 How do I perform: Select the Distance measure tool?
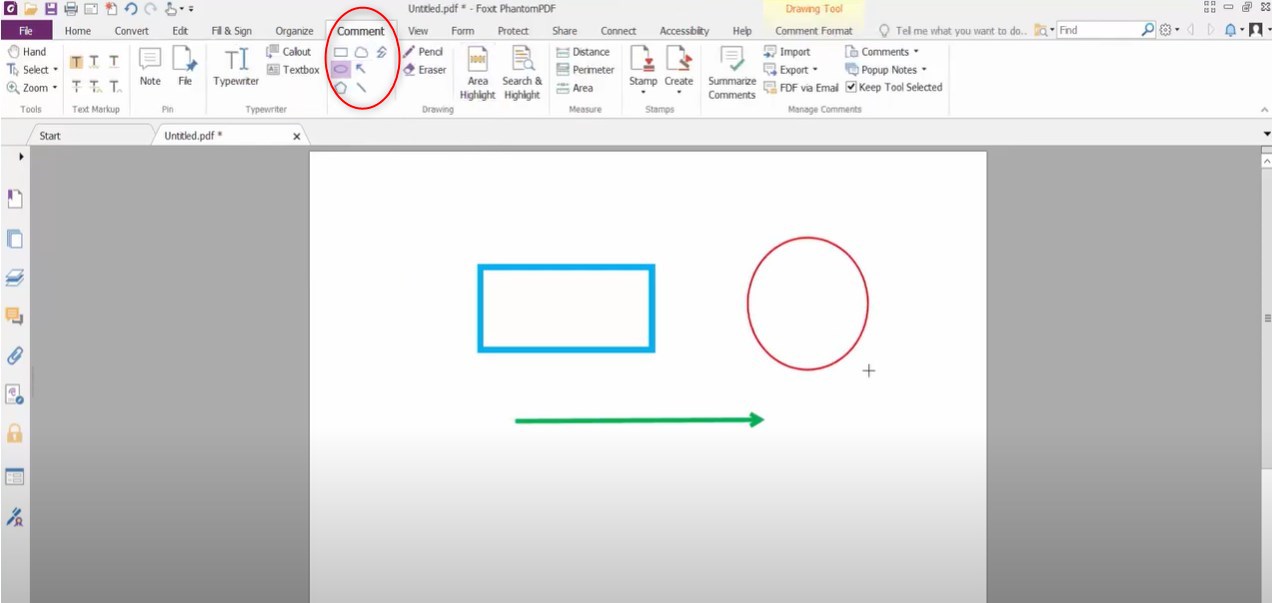coord(585,51)
